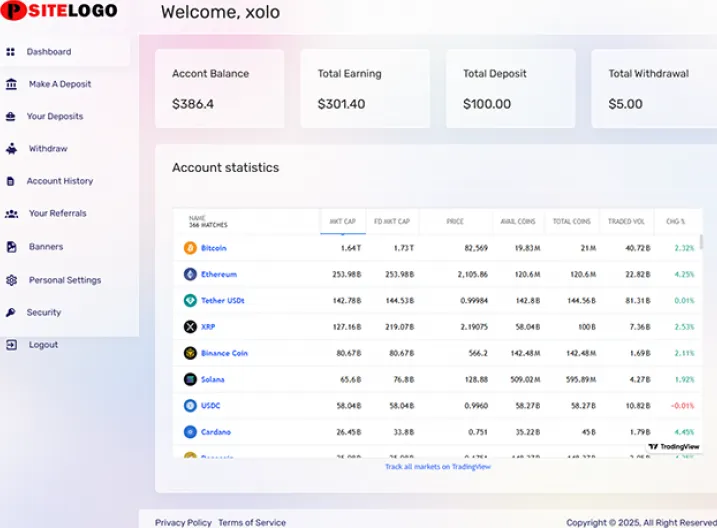Image resolution: width=717 pixels, height=528 pixels.
Task: Open Your Deposits page
Action: point(55,117)
